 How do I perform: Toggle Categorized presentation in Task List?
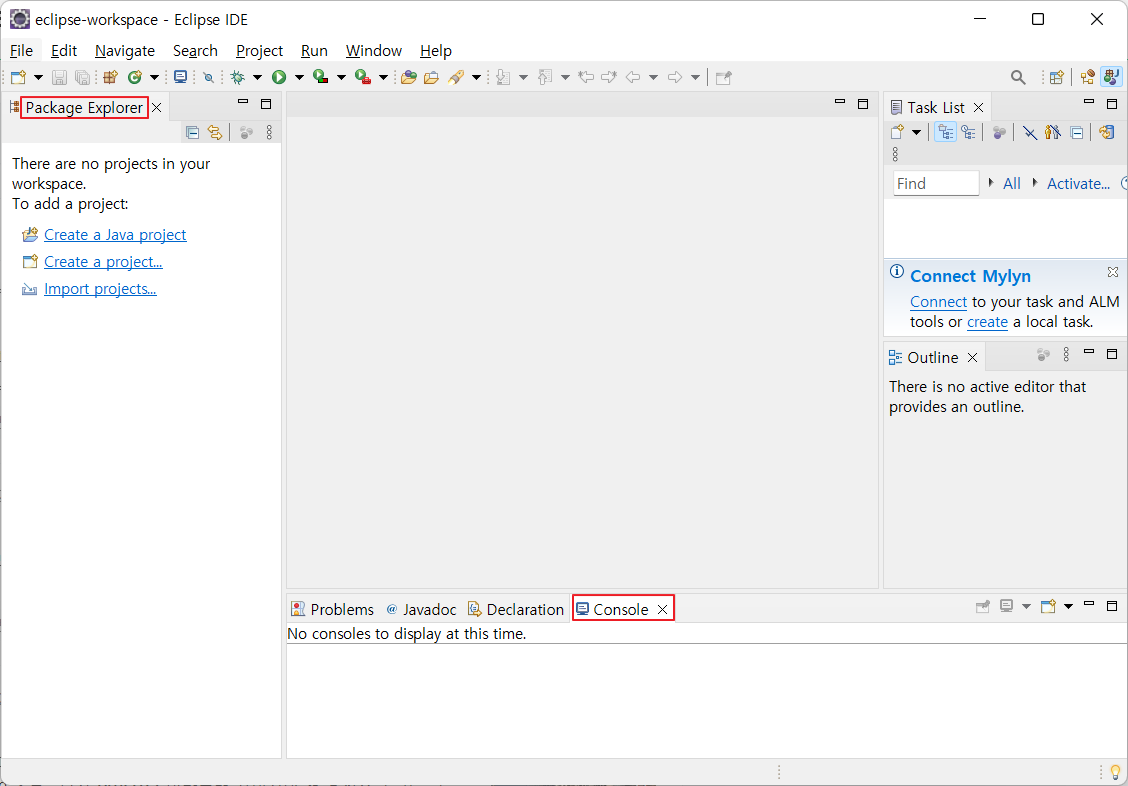pyautogui.click(x=945, y=132)
